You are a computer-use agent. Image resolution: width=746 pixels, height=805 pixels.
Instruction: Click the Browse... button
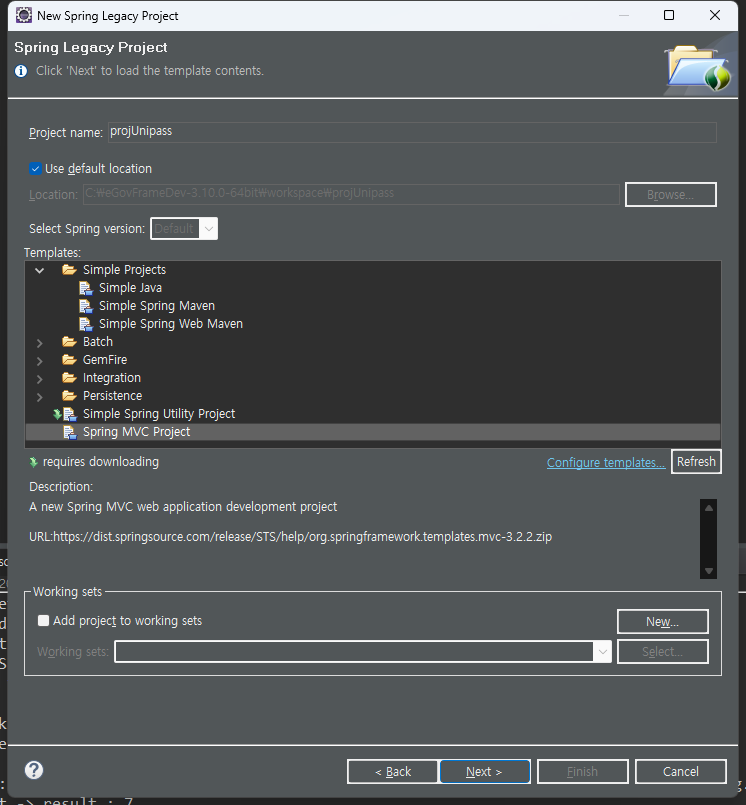click(x=671, y=195)
